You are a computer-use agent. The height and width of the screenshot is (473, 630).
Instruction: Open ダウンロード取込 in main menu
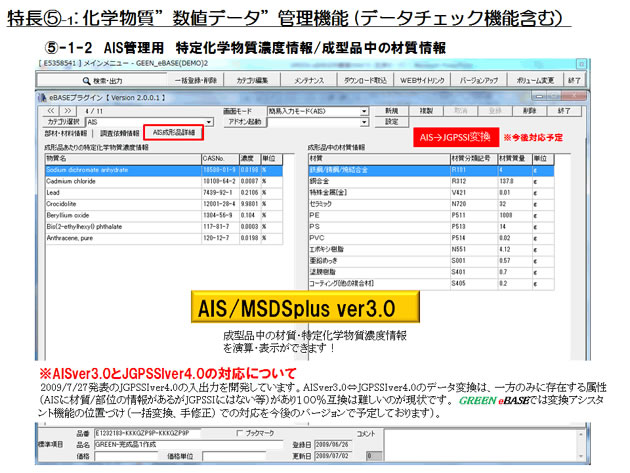(365, 80)
